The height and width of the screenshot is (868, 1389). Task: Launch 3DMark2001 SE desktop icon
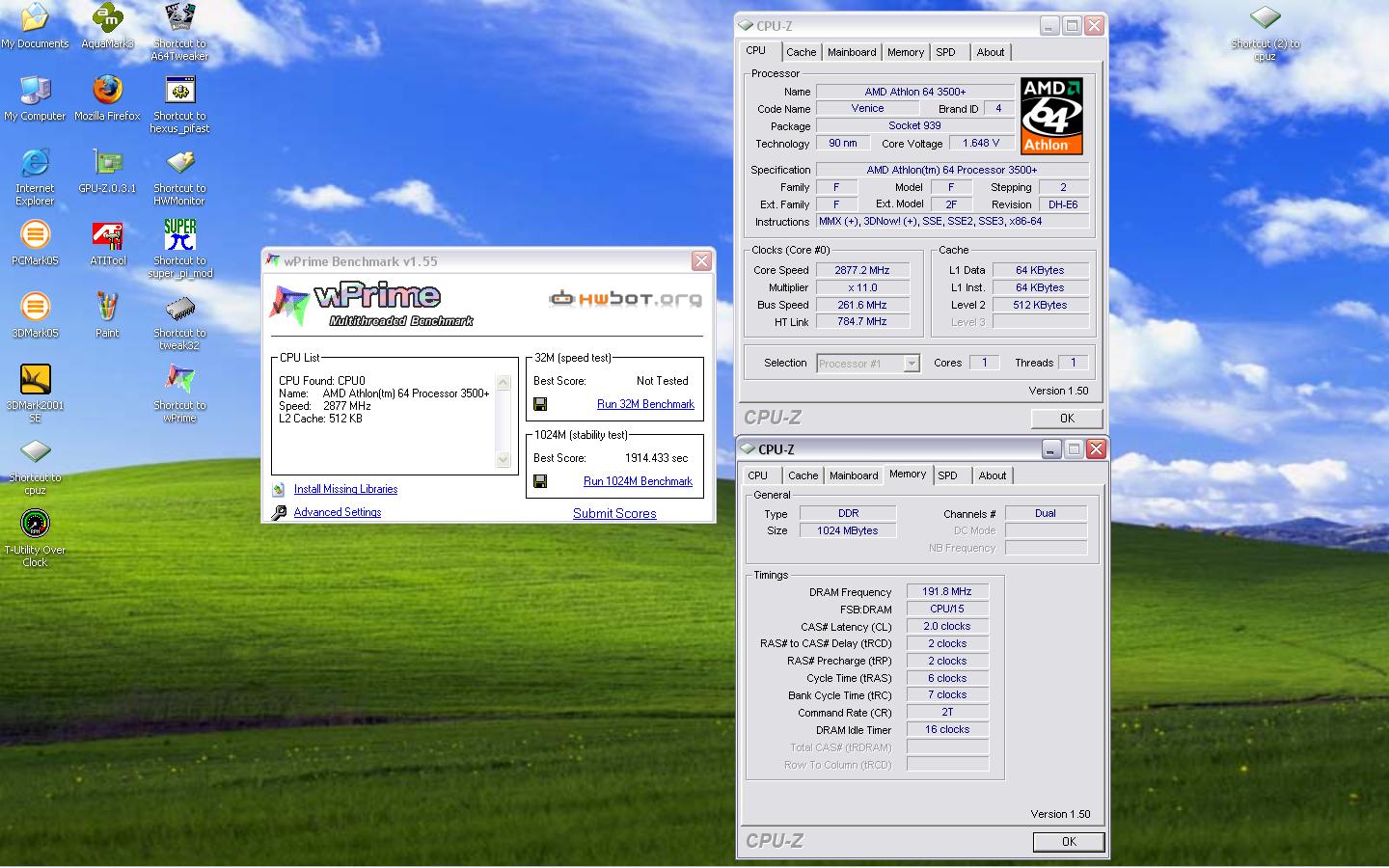coord(35,393)
